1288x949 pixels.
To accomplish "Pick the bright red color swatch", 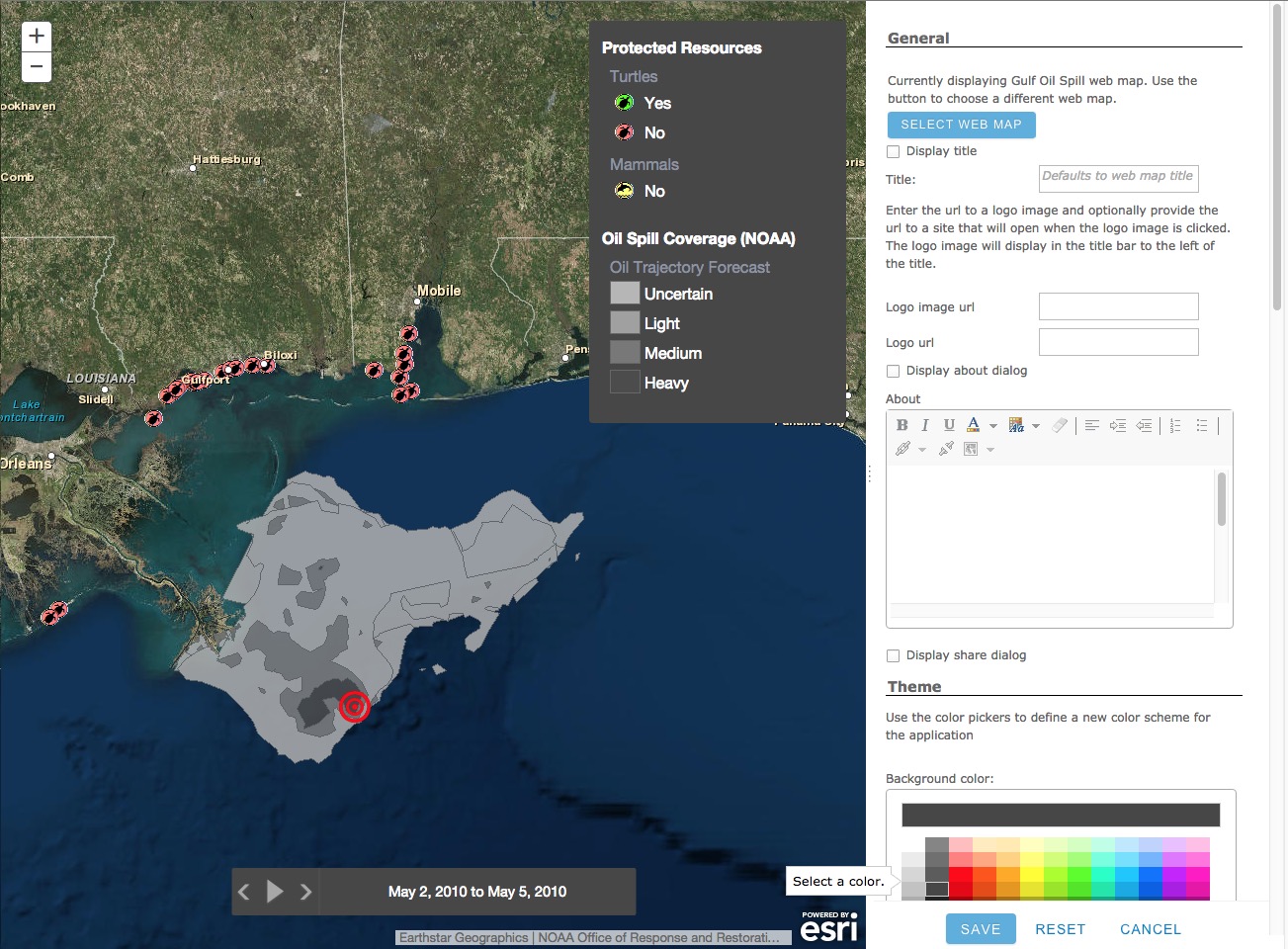I will [x=961, y=874].
